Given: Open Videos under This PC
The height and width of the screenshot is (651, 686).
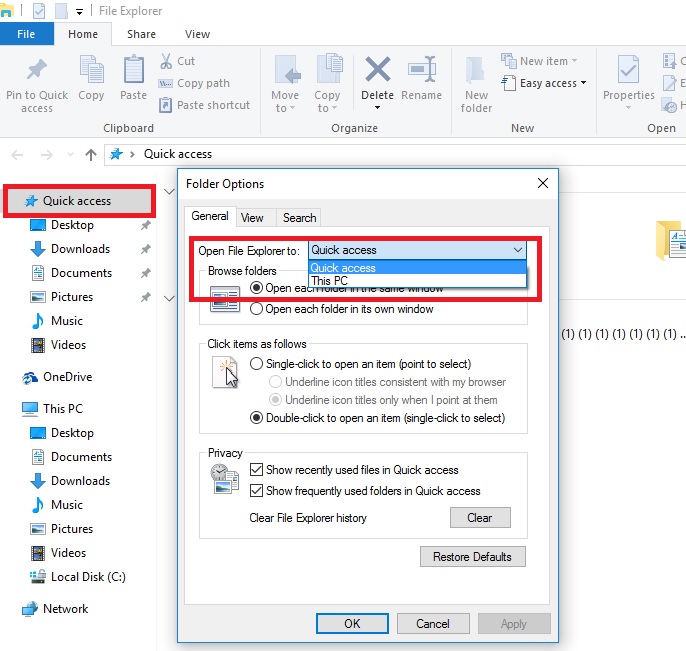Looking at the screenshot, I should (x=68, y=553).
